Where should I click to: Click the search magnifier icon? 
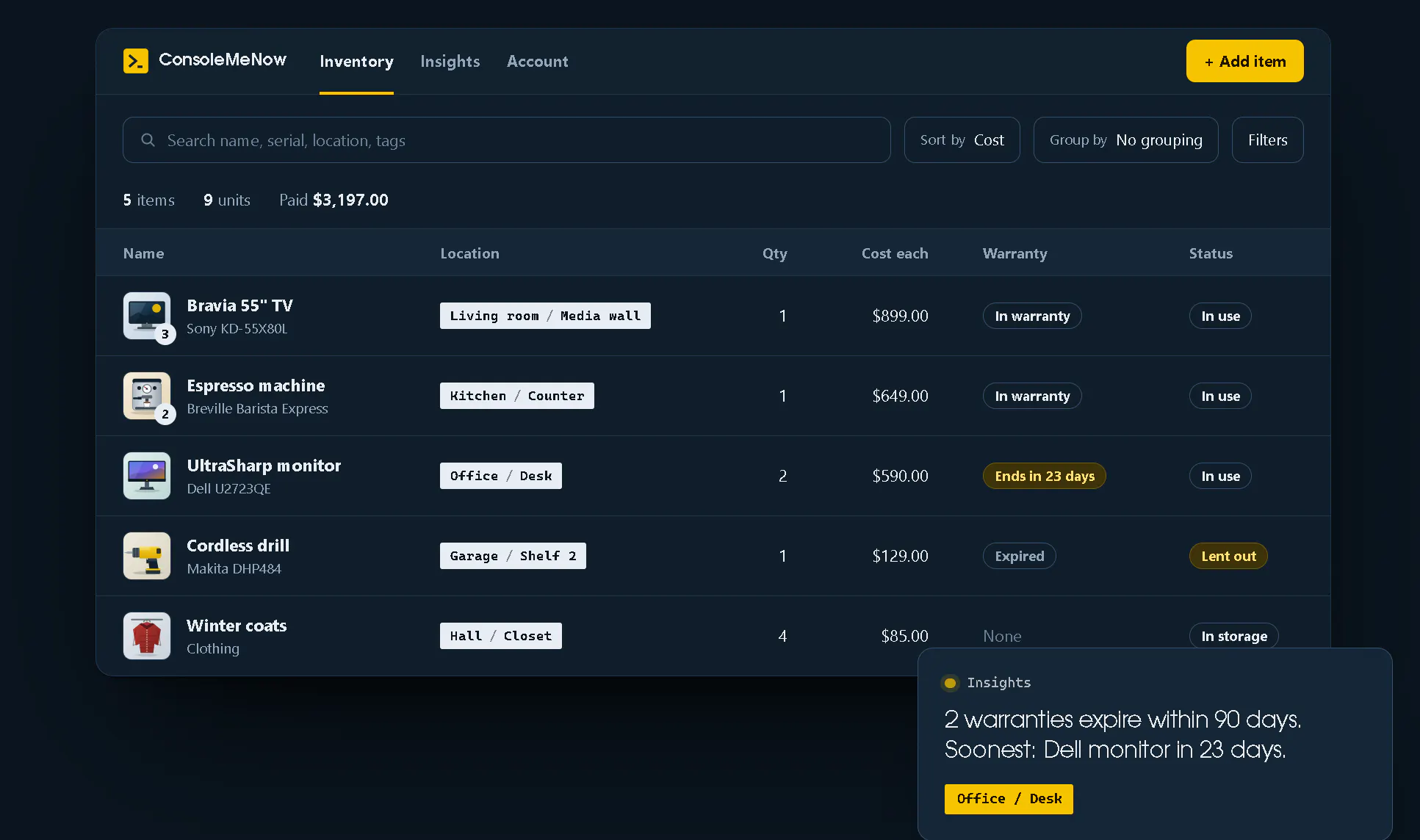148,140
